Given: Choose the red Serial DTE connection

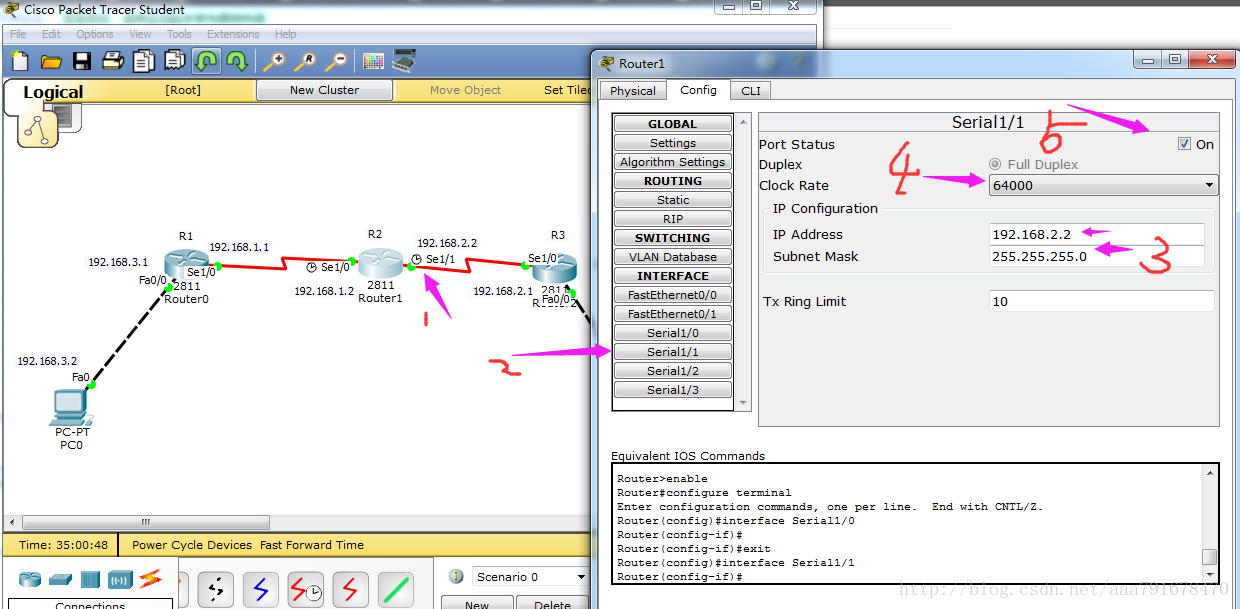Looking at the screenshot, I should (350, 590).
